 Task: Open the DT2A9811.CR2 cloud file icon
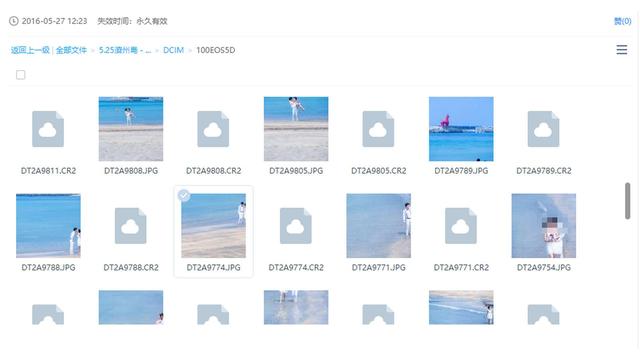coord(48,129)
